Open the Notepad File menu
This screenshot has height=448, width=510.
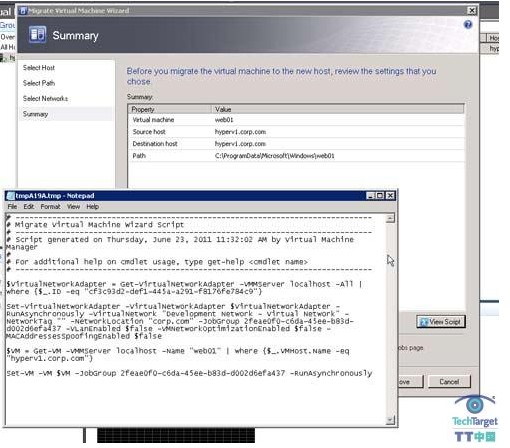coord(12,207)
